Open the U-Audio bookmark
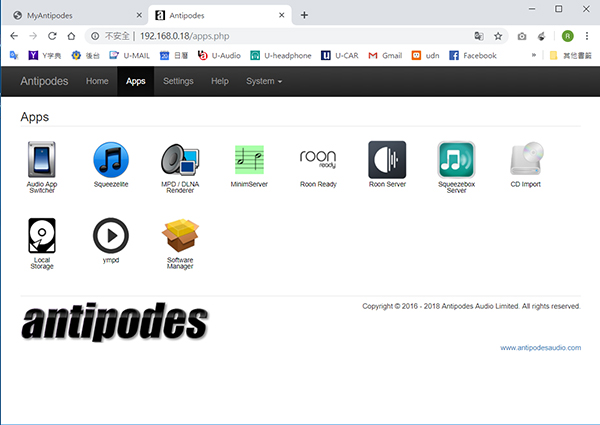 click(219, 55)
